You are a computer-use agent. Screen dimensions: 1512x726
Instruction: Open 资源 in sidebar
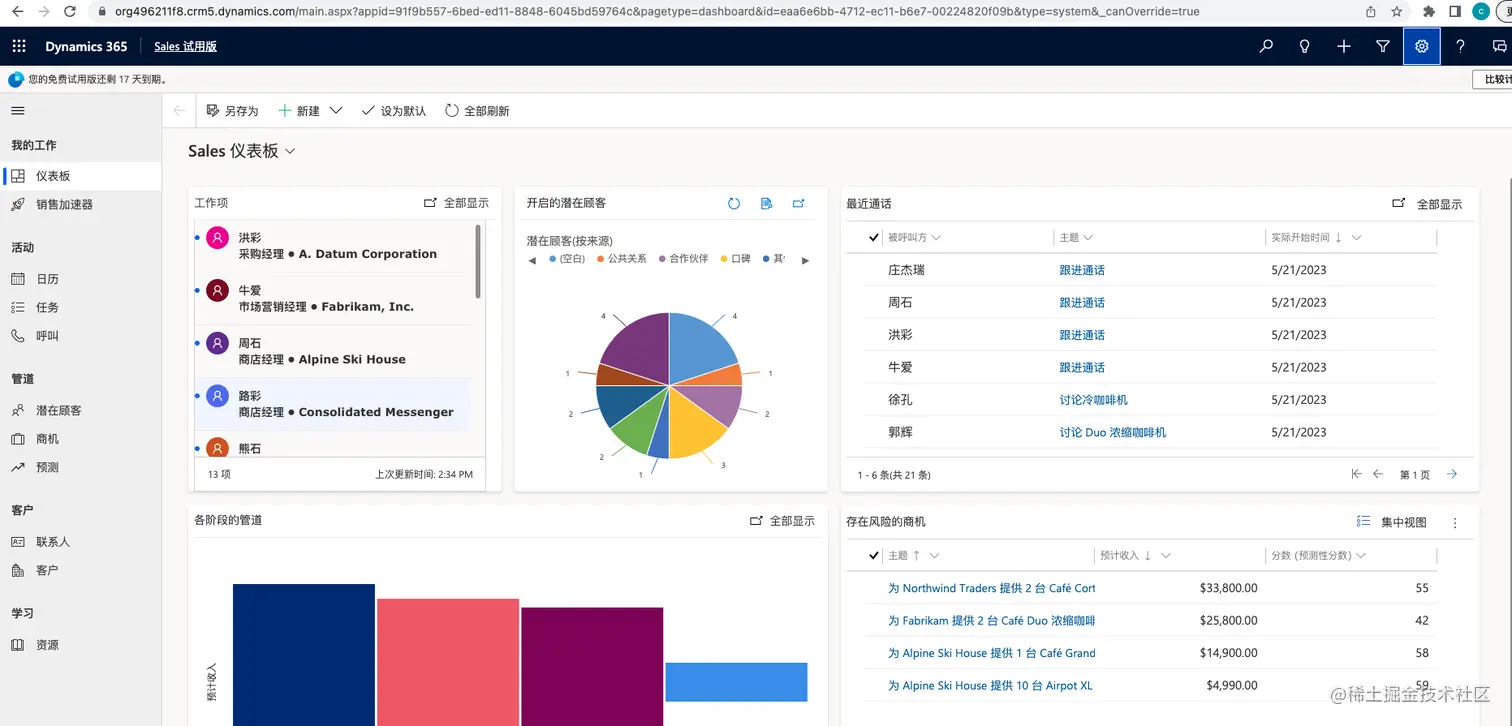tap(81, 645)
